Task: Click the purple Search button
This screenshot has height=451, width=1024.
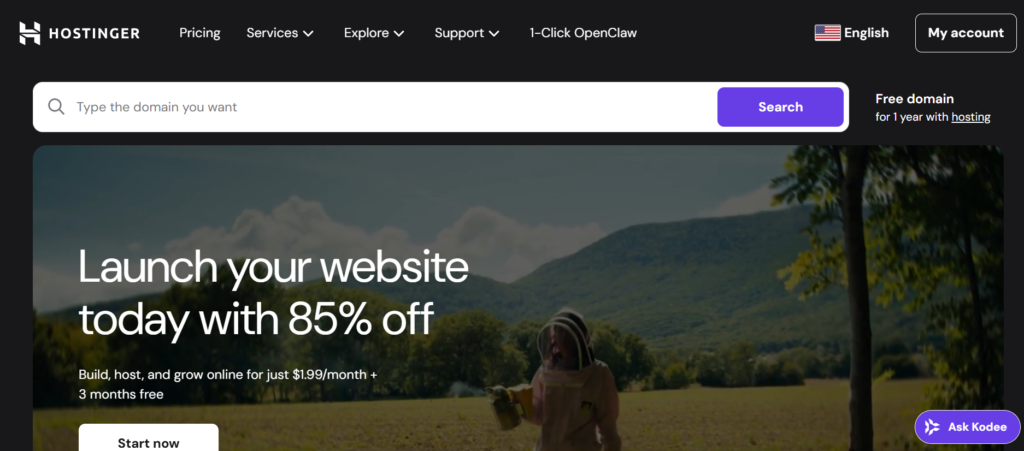Action: click(x=780, y=107)
